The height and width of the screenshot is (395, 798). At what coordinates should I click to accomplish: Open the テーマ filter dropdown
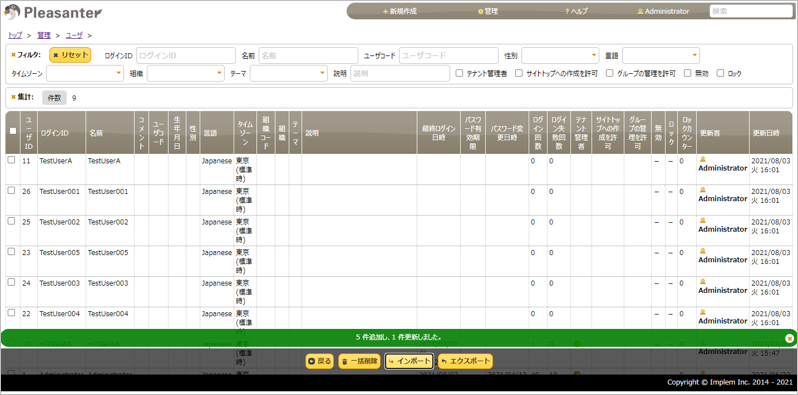point(289,74)
